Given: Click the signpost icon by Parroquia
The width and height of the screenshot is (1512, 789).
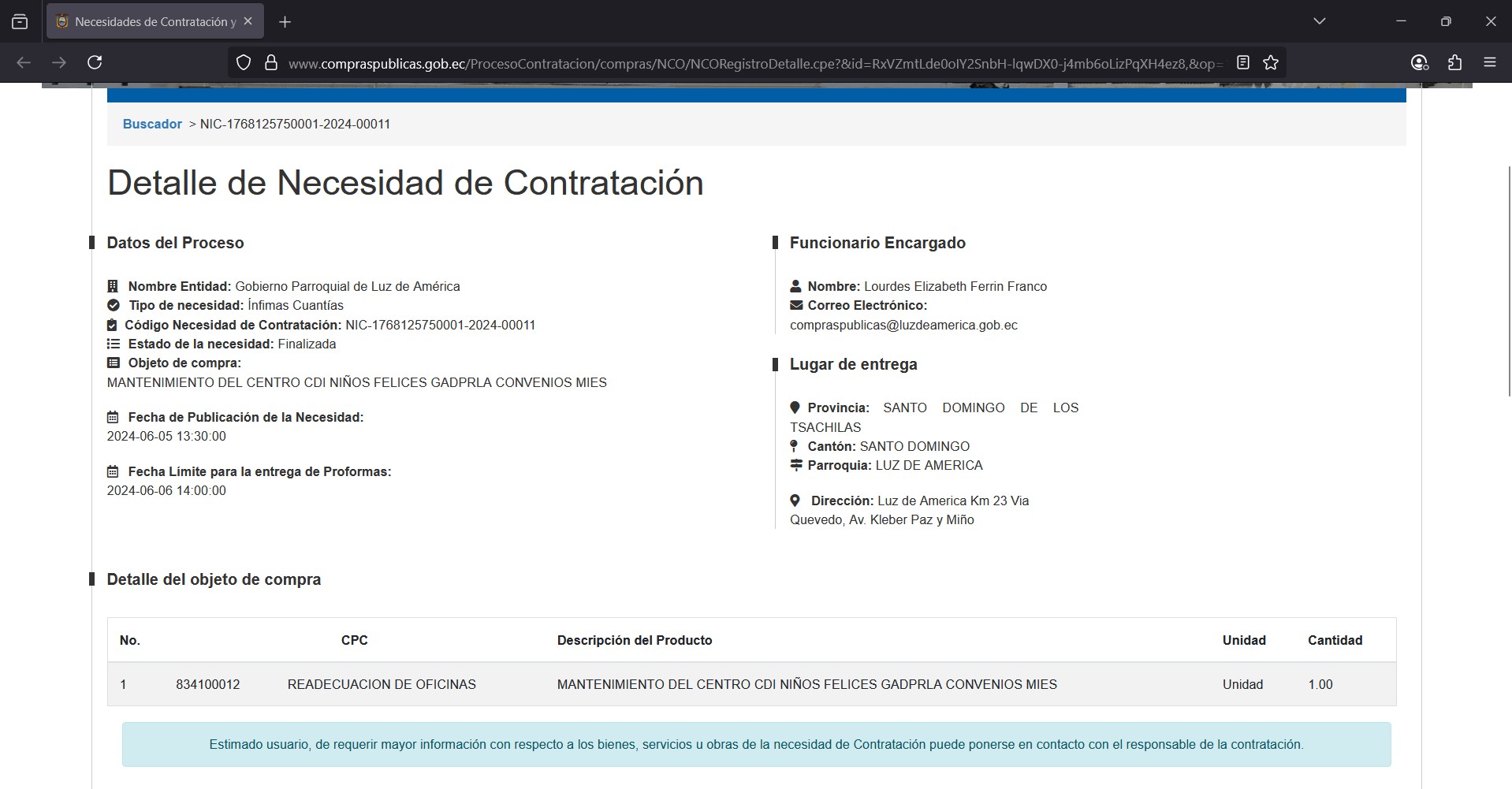Looking at the screenshot, I should coord(796,465).
